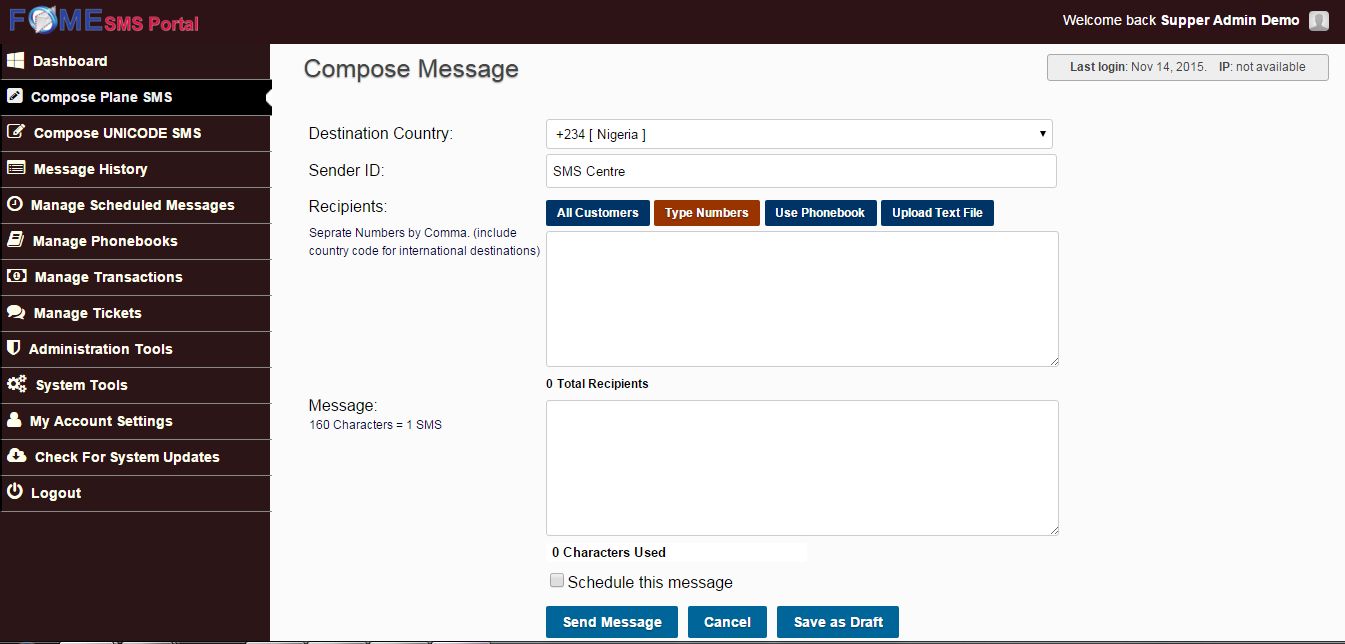The height and width of the screenshot is (644, 1345).
Task: Focus the Sender ID input field
Action: tap(801, 171)
